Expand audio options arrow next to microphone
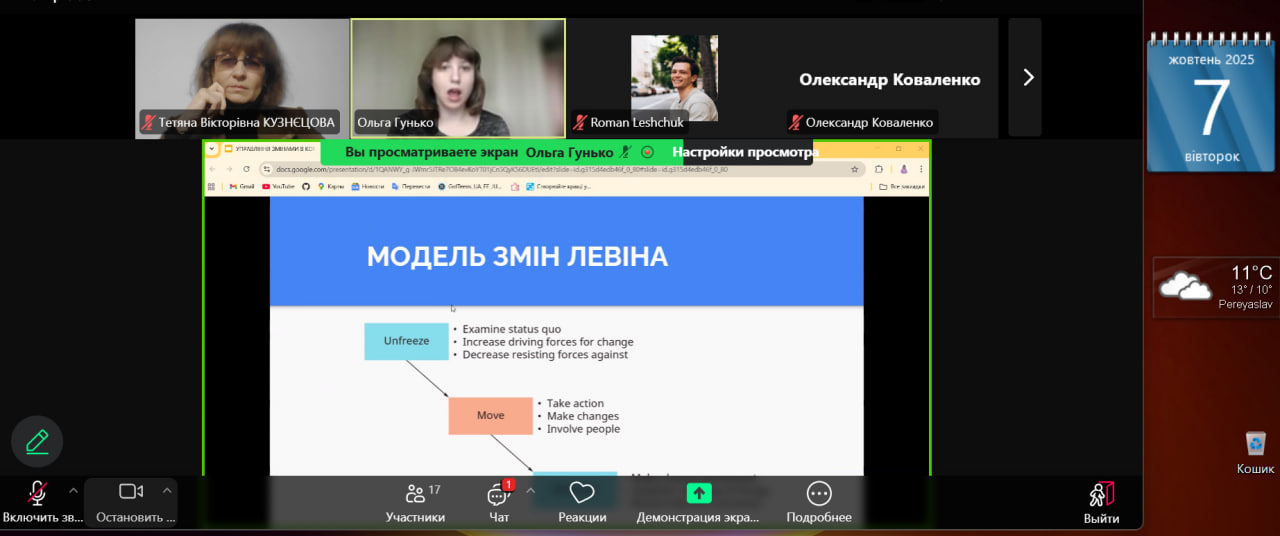 click(73, 490)
